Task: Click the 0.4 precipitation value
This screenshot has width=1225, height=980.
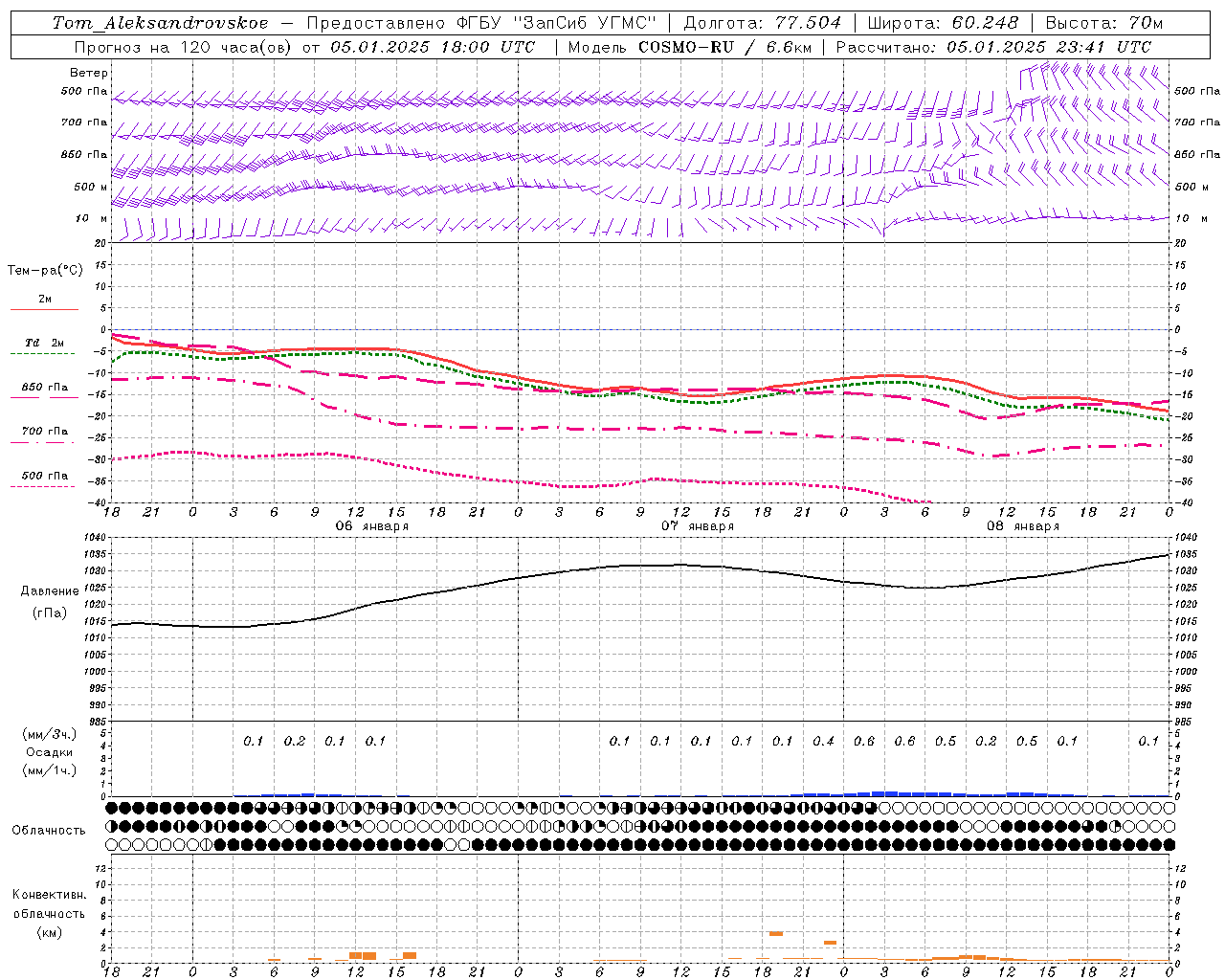Action: (823, 741)
